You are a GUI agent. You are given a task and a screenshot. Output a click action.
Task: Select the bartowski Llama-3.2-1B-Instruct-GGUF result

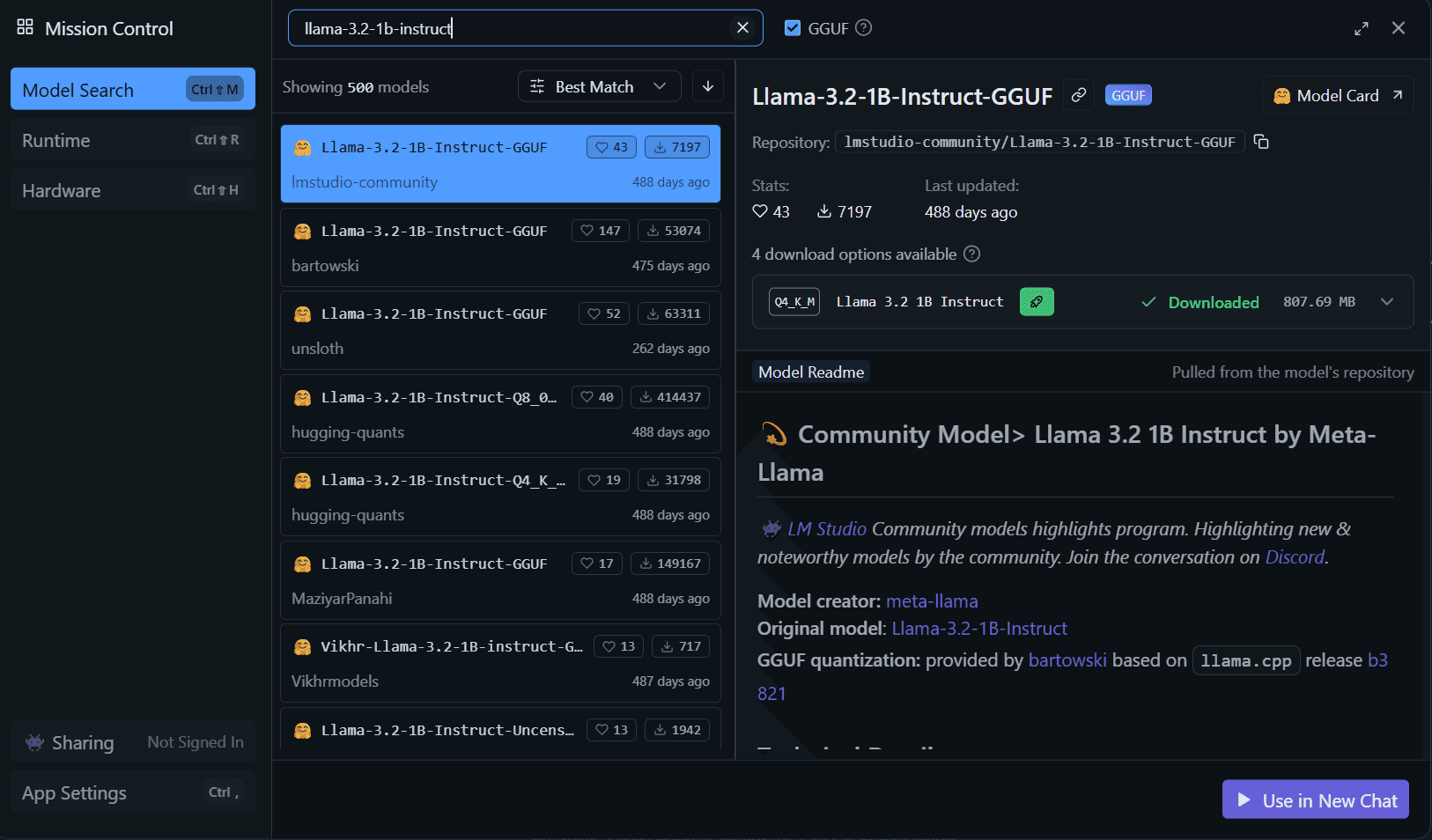(500, 248)
